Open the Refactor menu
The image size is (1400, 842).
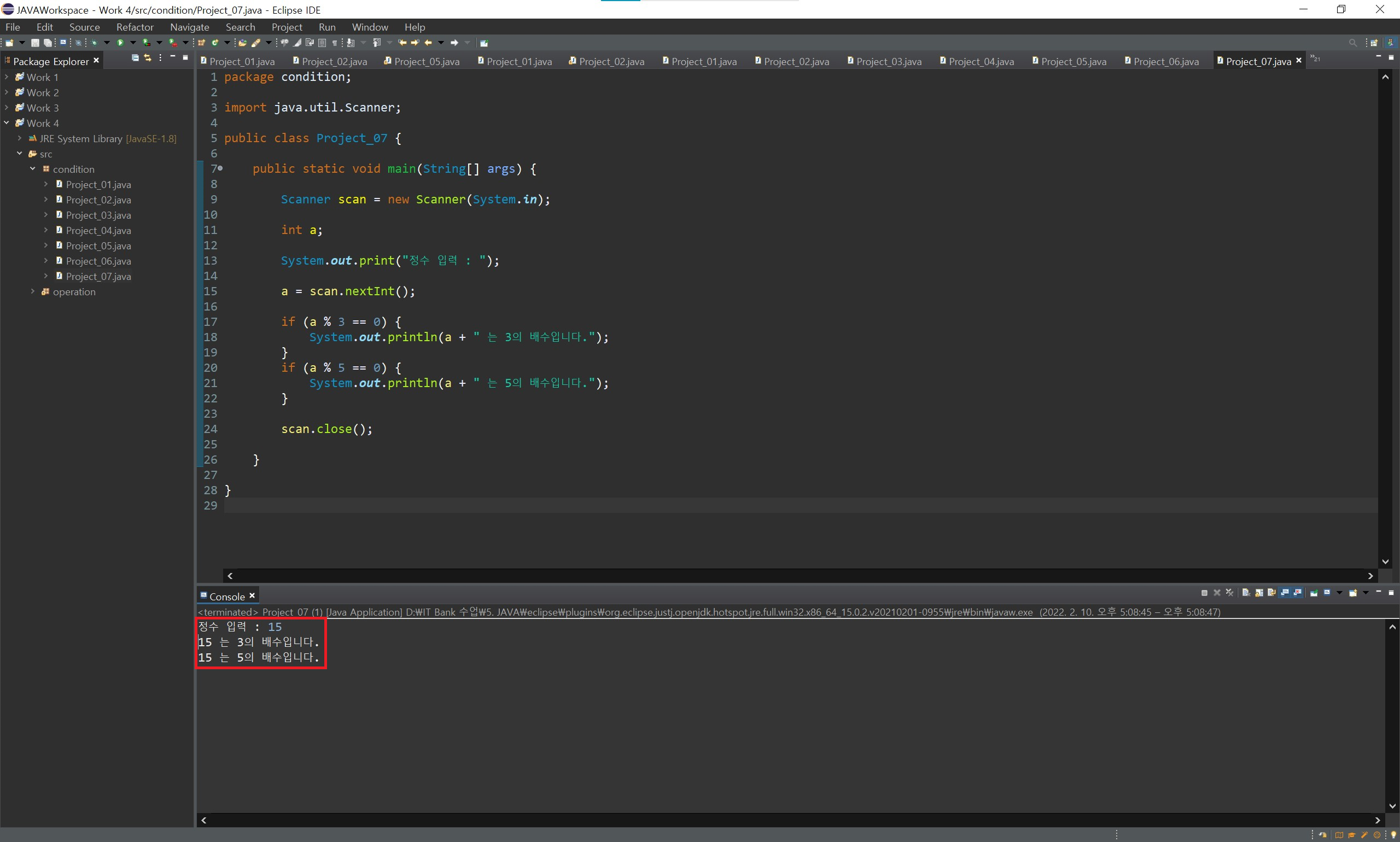pos(135,27)
